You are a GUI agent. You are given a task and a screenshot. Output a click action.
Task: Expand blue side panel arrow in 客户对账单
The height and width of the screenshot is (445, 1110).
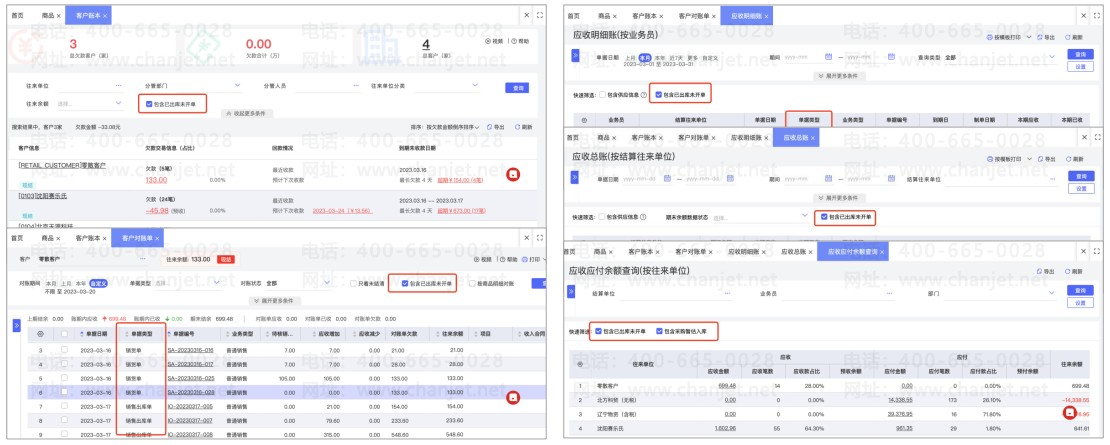click(17, 325)
